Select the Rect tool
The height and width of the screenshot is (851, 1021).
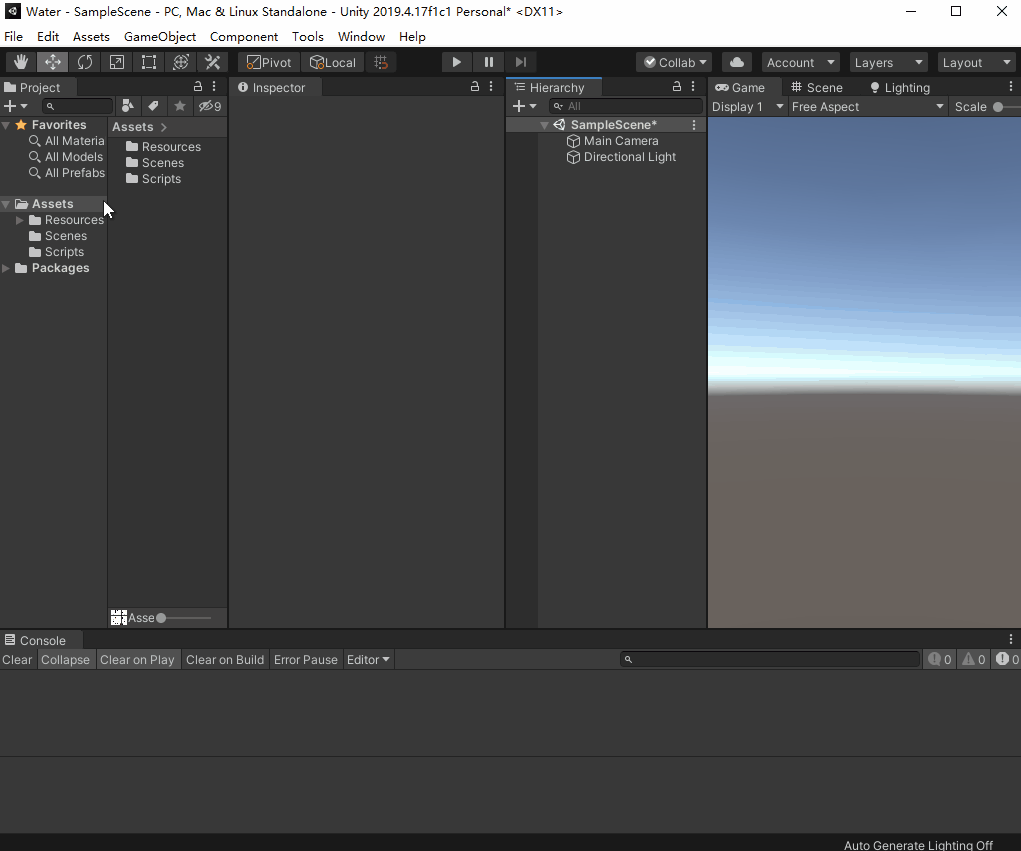[x=148, y=62]
